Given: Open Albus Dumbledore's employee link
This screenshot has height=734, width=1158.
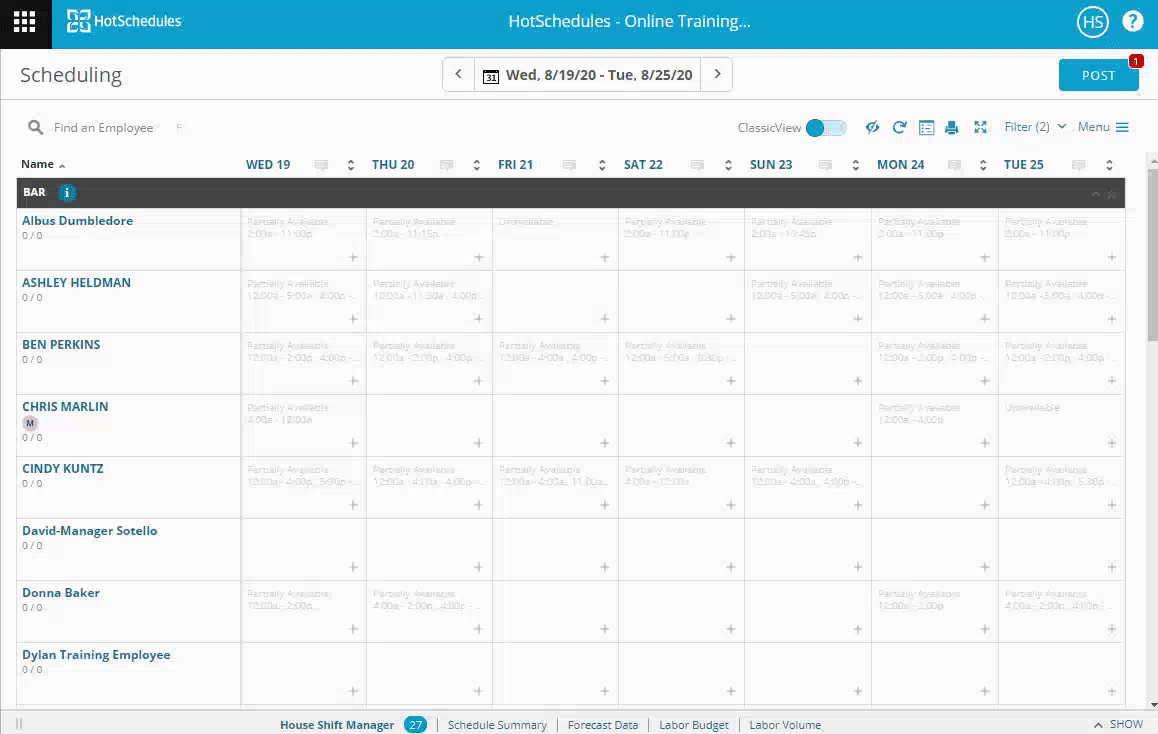Looking at the screenshot, I should 77,221.
